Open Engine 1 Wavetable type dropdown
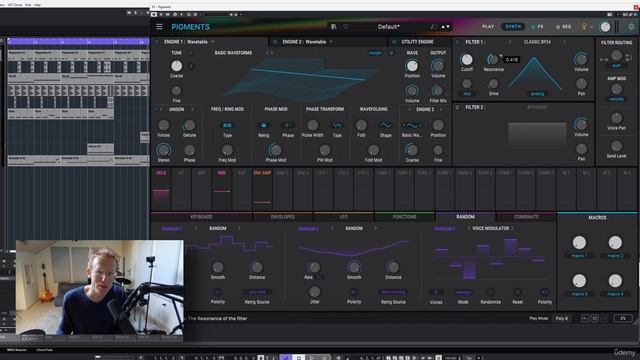The image size is (640, 360). click(x=189, y=42)
